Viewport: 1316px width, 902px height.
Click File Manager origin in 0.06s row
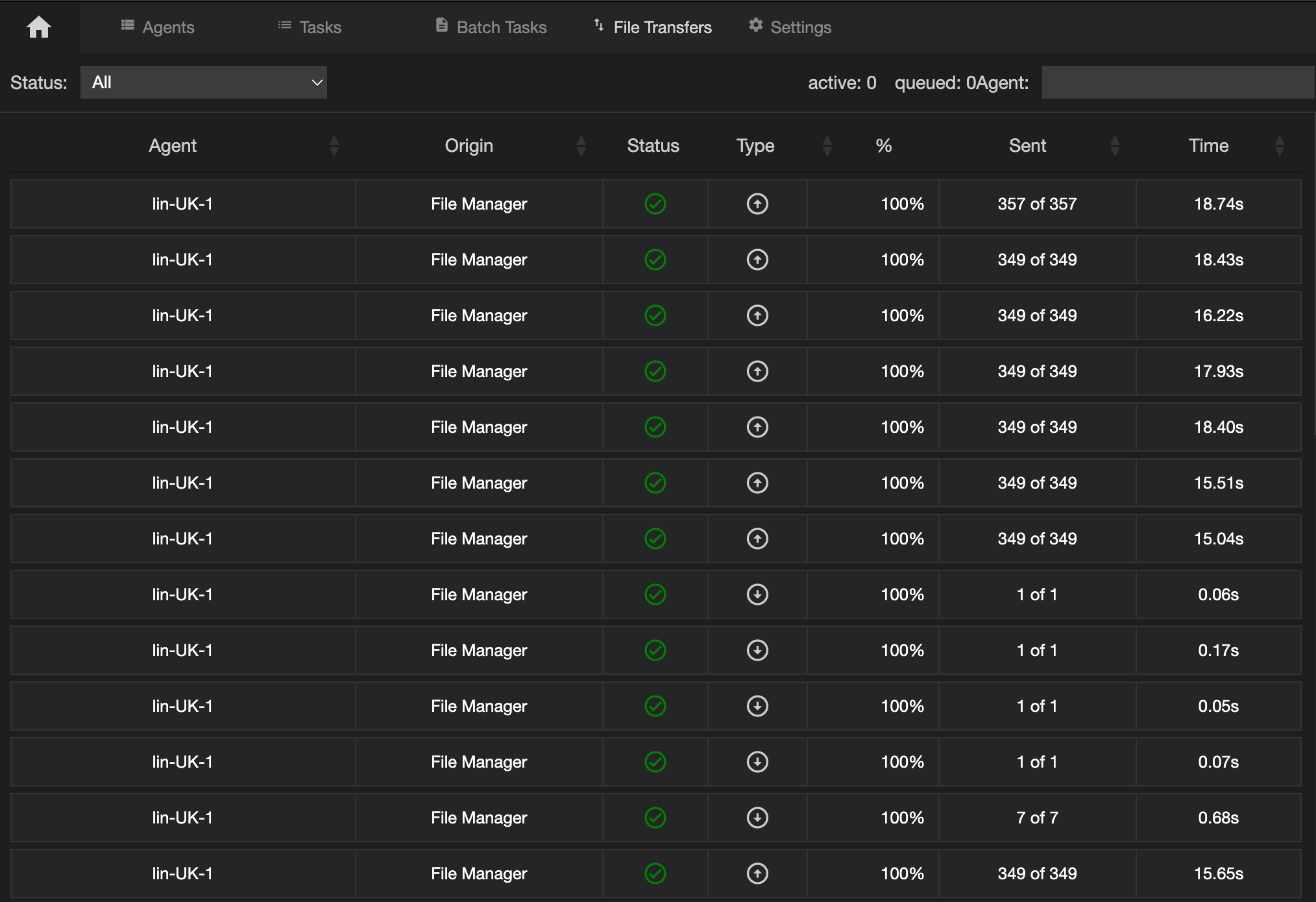coord(479,594)
